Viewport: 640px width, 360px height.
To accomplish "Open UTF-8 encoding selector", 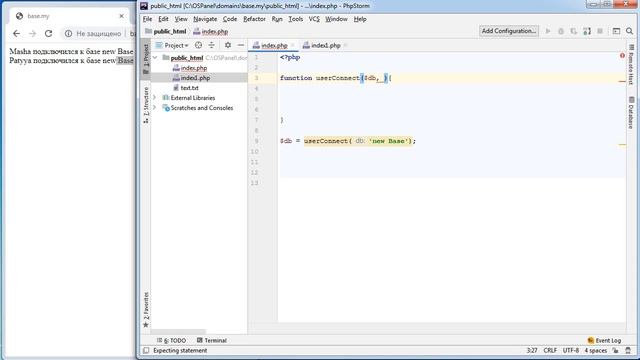I will pos(571,350).
